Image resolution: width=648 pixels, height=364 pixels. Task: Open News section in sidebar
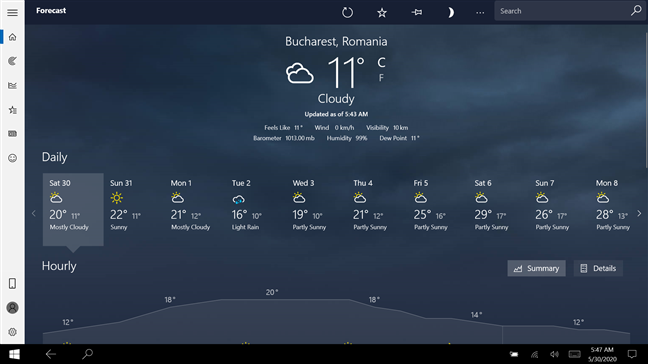tap(12, 134)
